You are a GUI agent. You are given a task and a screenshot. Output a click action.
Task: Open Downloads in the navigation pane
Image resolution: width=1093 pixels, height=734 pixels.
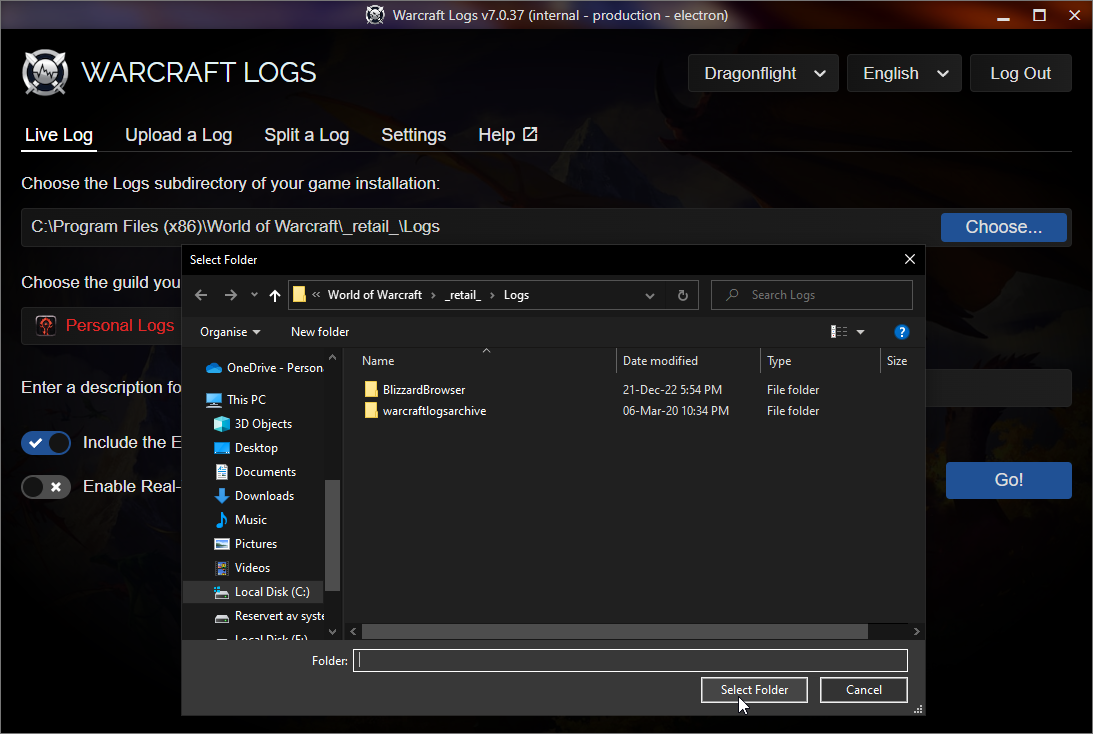[x=263, y=496]
